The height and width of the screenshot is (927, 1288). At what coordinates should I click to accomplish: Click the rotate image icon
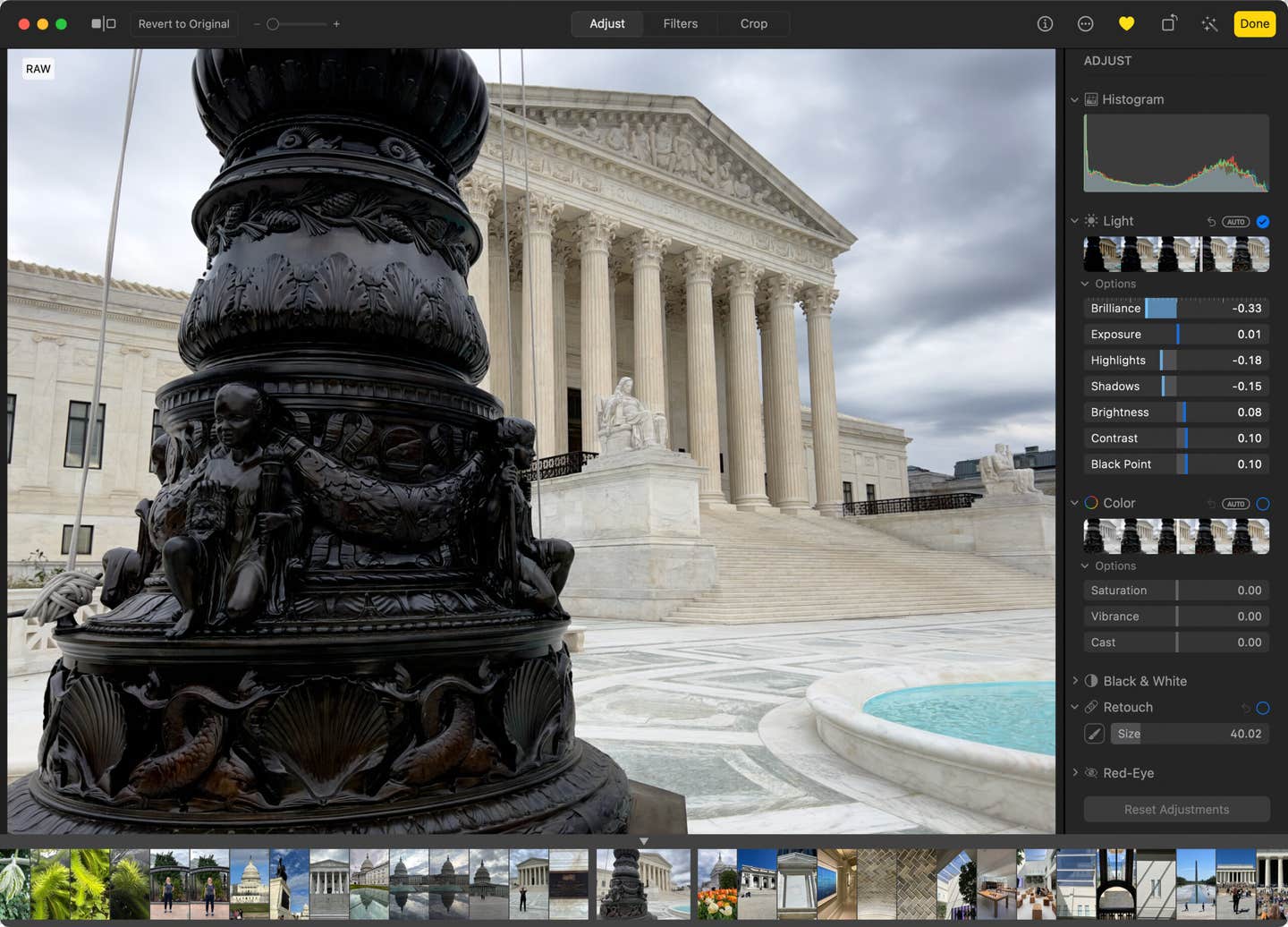tap(1168, 24)
